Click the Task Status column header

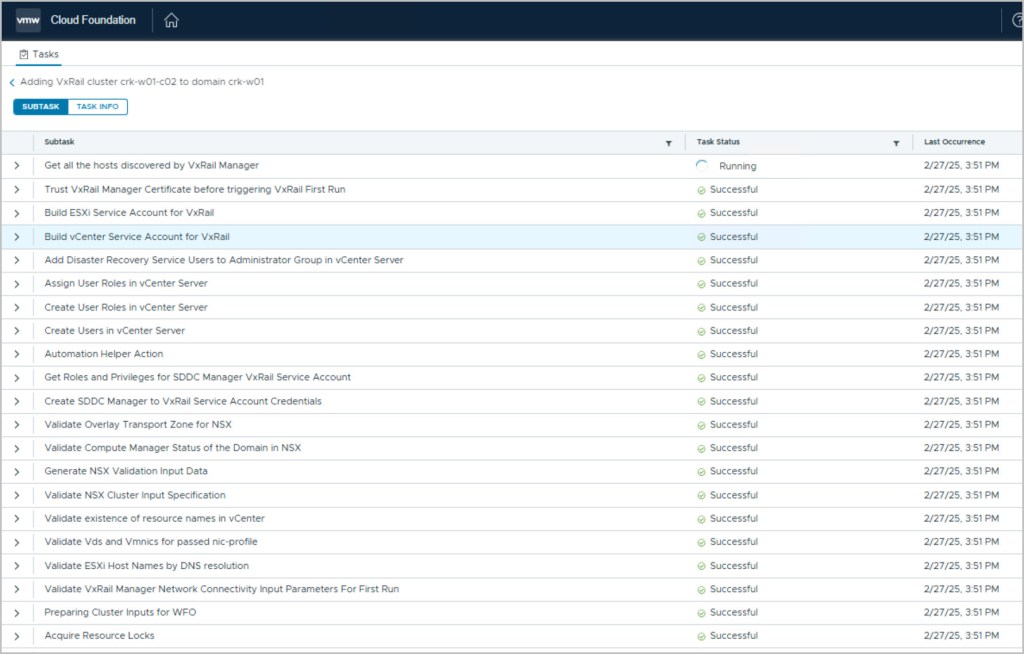[718, 142]
